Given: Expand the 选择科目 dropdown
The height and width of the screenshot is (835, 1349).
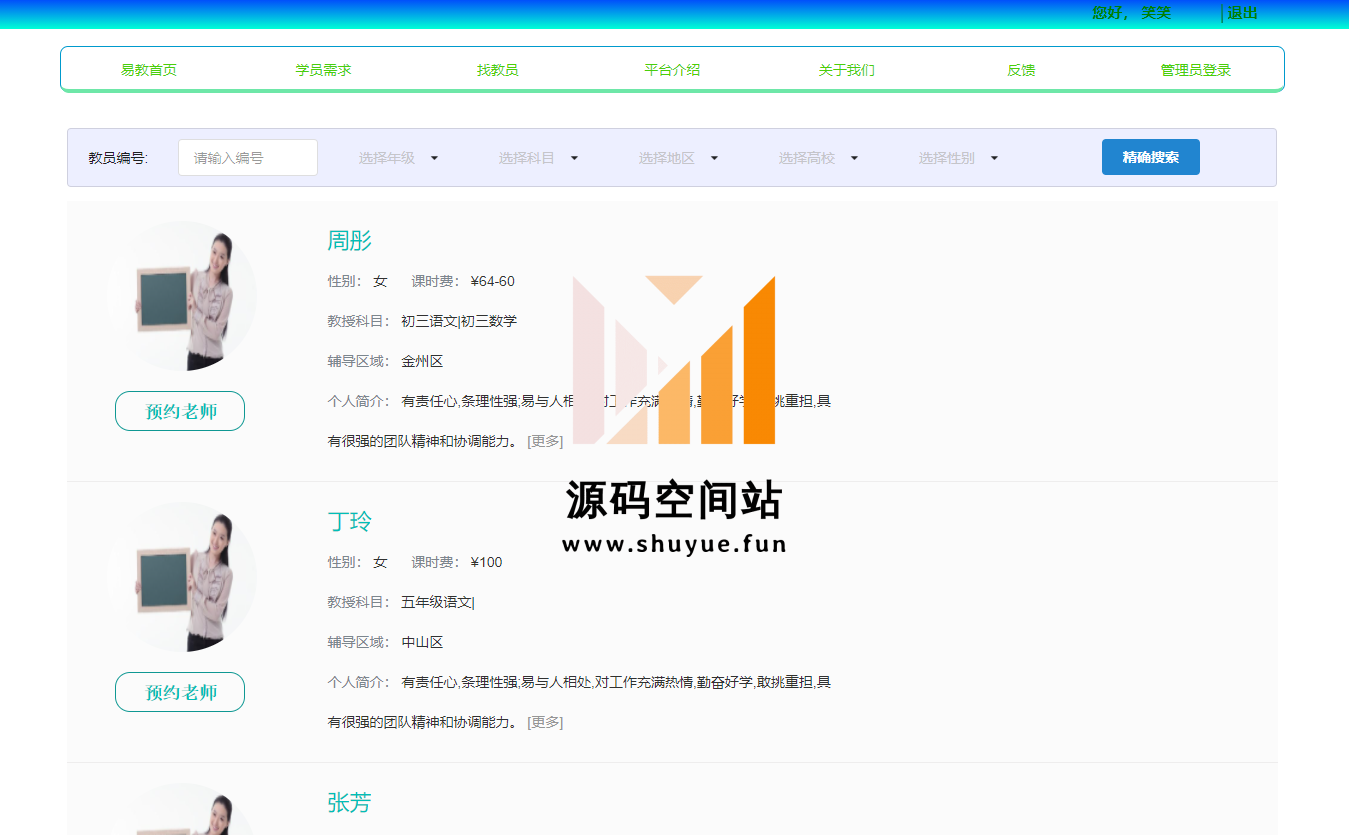Looking at the screenshot, I should click(x=539, y=158).
